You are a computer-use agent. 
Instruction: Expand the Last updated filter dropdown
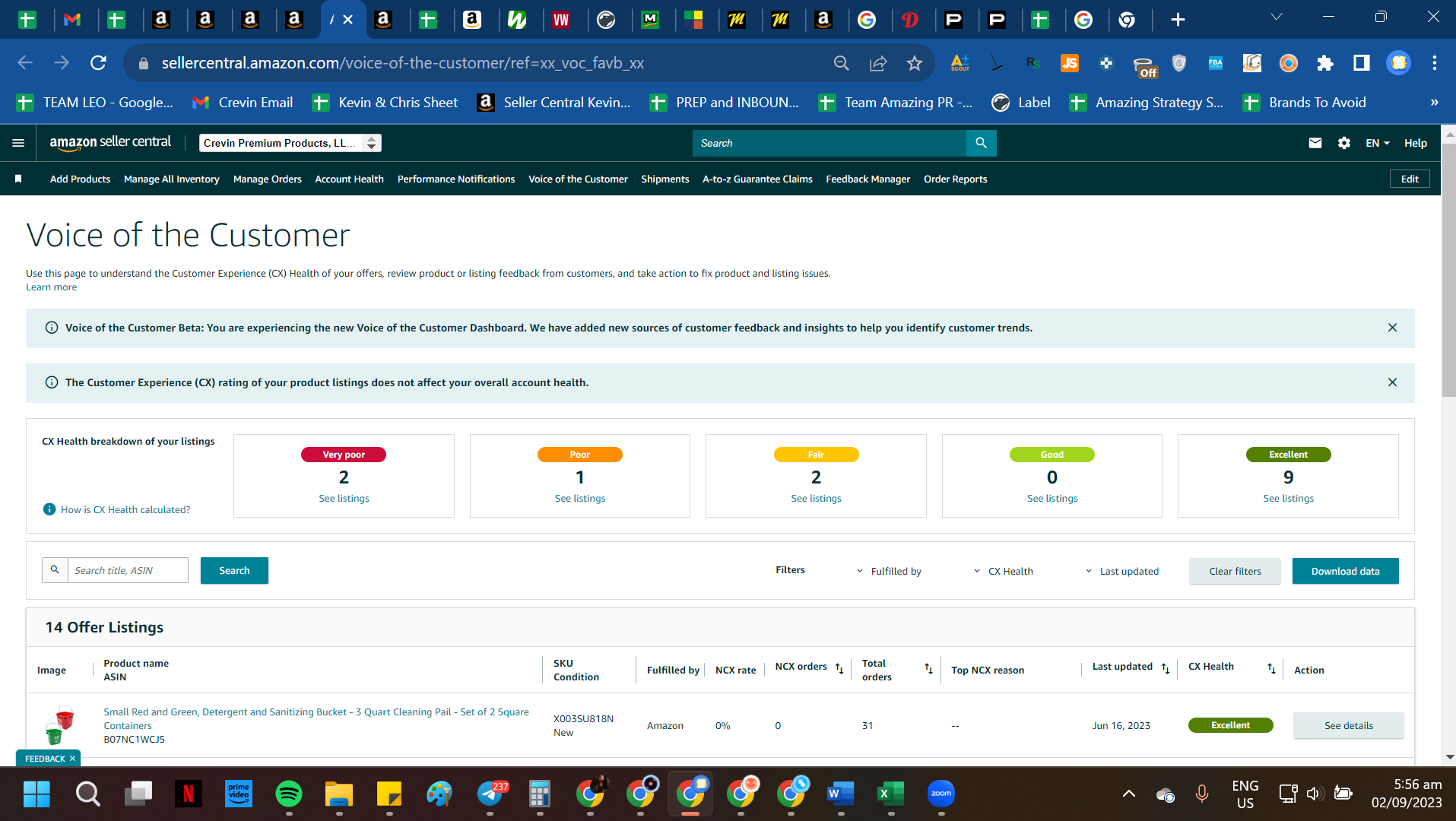1122,571
